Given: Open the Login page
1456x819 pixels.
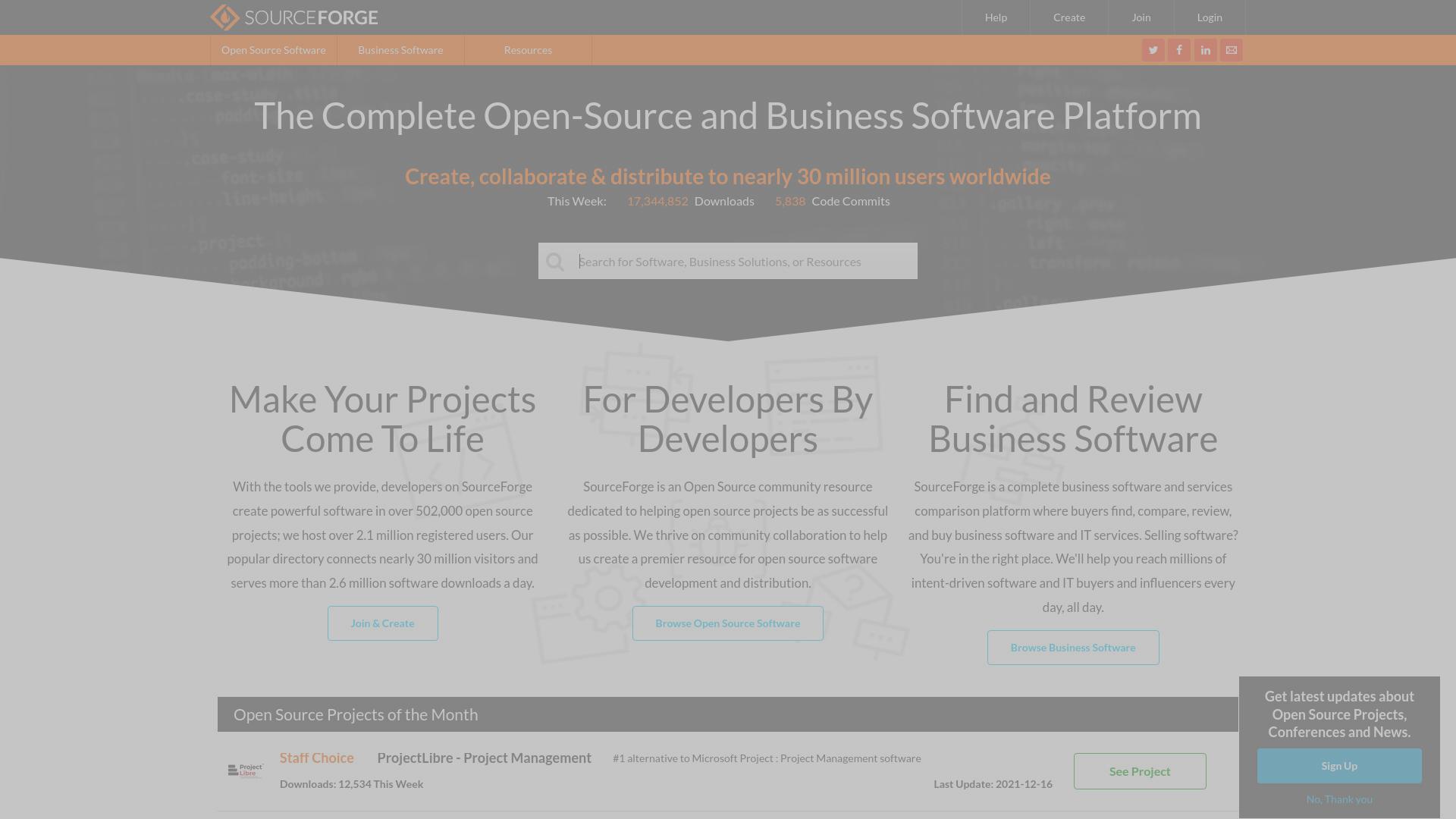Looking at the screenshot, I should [1210, 17].
